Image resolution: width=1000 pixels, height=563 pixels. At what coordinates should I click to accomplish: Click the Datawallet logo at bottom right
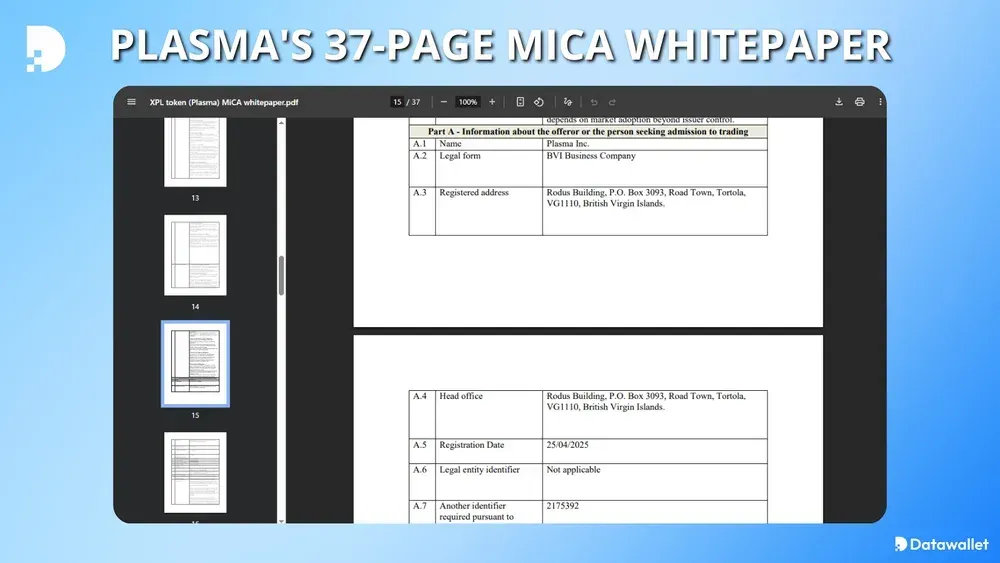coord(941,544)
